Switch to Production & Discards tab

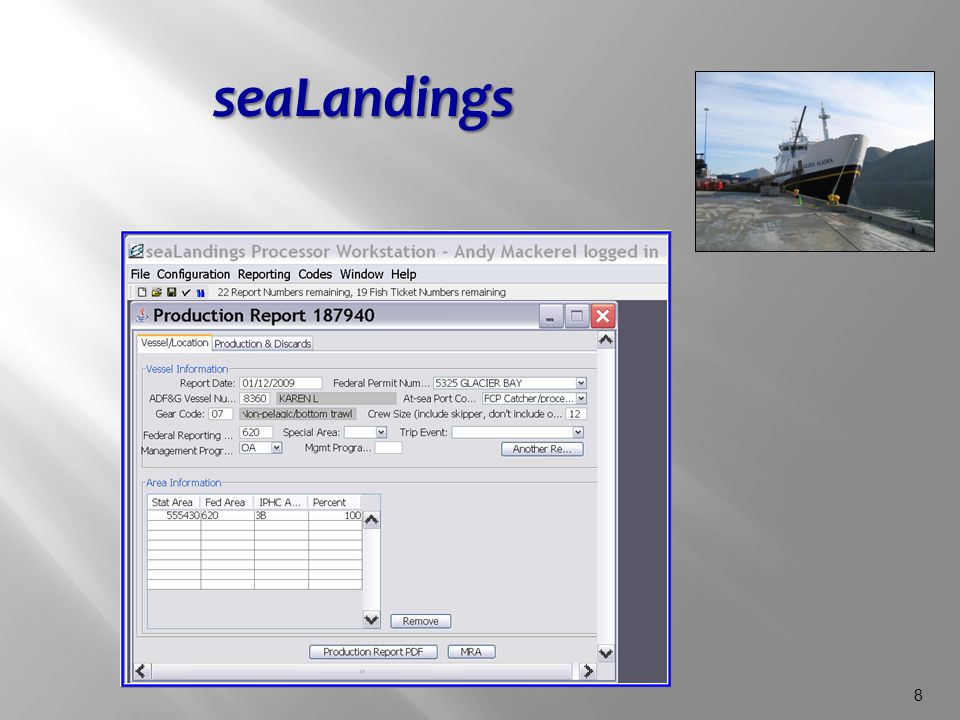[263, 343]
